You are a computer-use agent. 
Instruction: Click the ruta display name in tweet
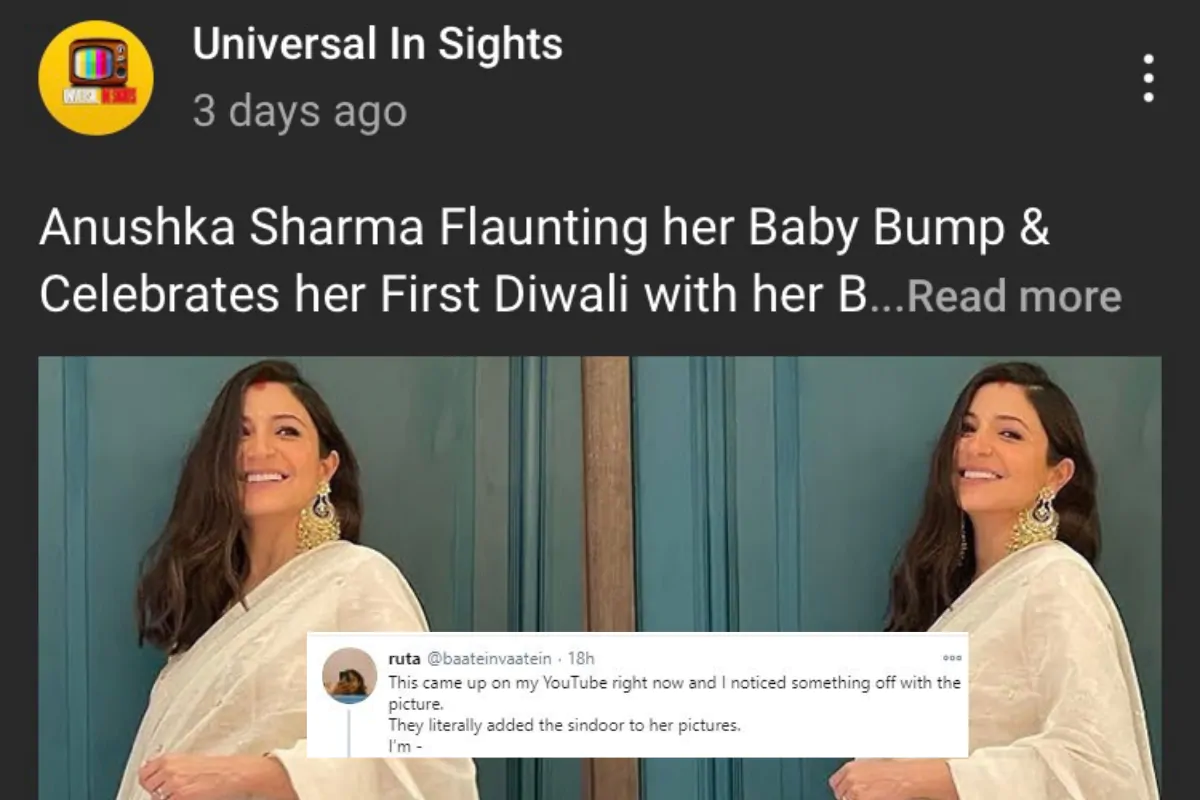(x=404, y=658)
